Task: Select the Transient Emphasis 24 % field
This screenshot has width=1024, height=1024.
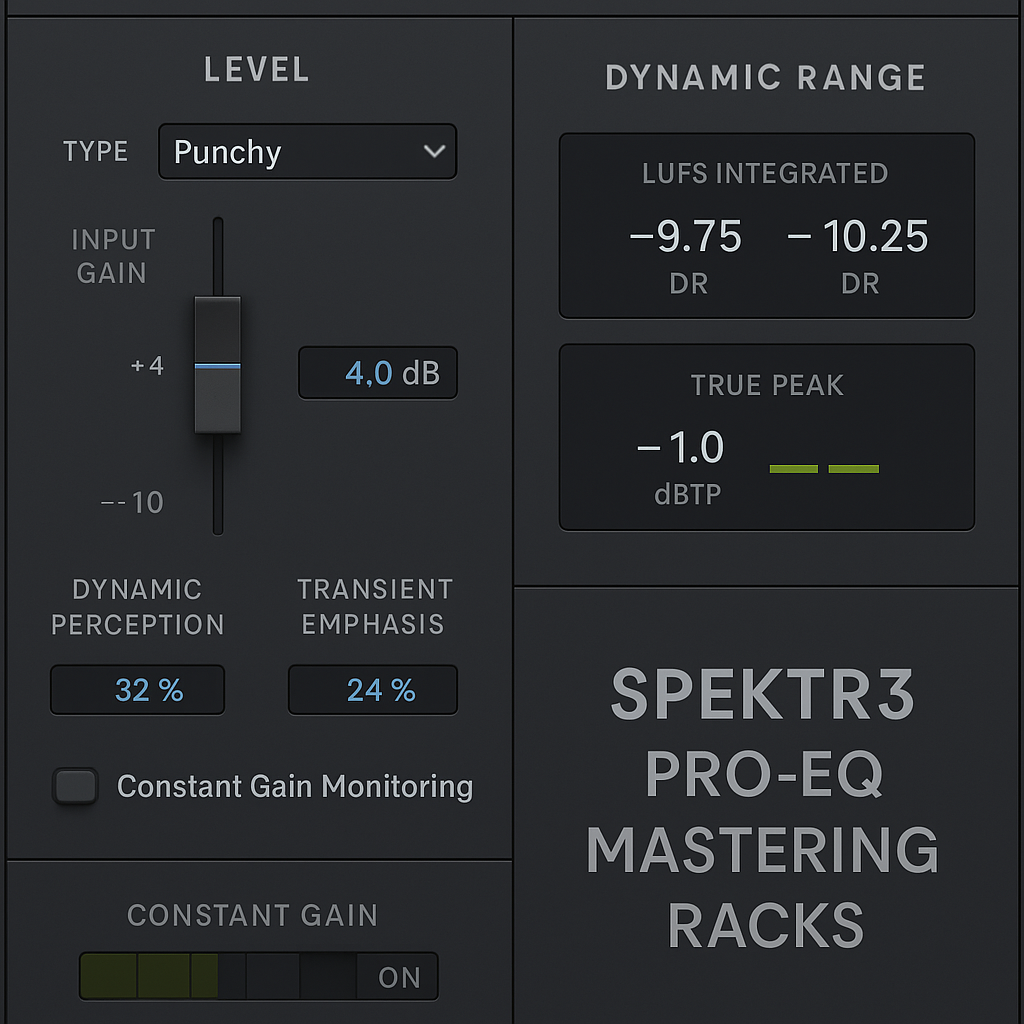Action: [x=373, y=690]
